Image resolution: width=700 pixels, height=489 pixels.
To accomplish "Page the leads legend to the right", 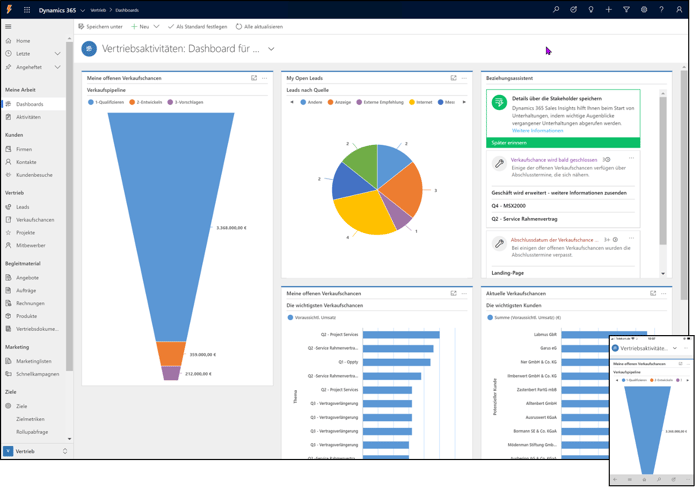I will pos(464,102).
